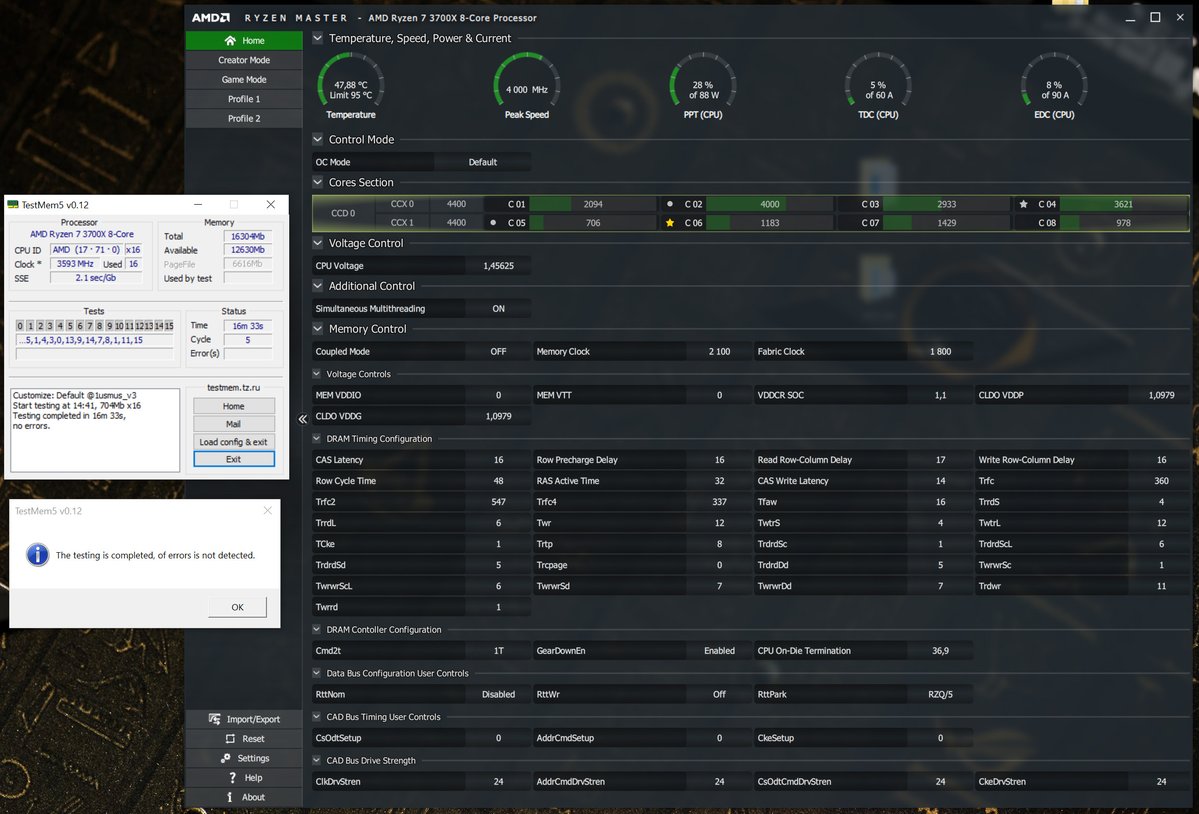Screen dimensions: 1199x814
Task: Close the TestMem5 completion dialog
Action: coord(268,511)
